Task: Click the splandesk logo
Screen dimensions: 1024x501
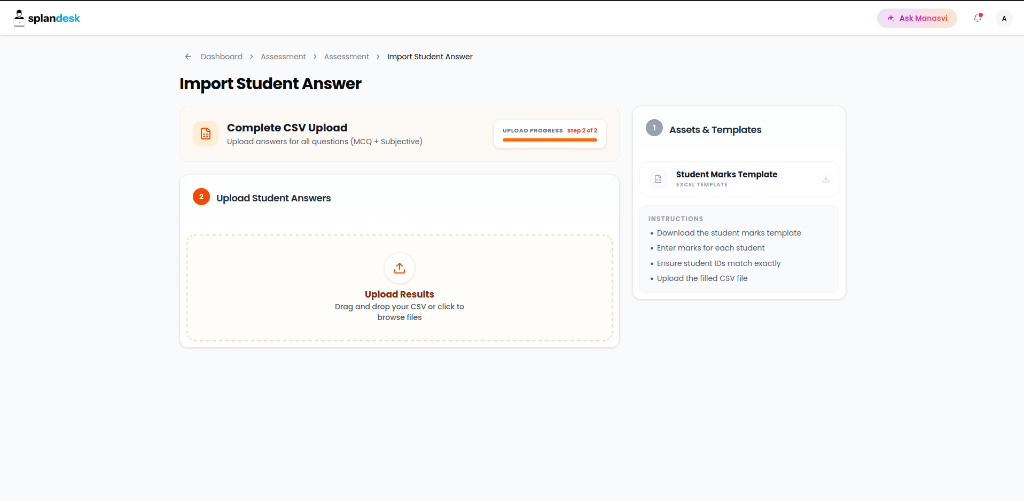Action: tap(46, 18)
